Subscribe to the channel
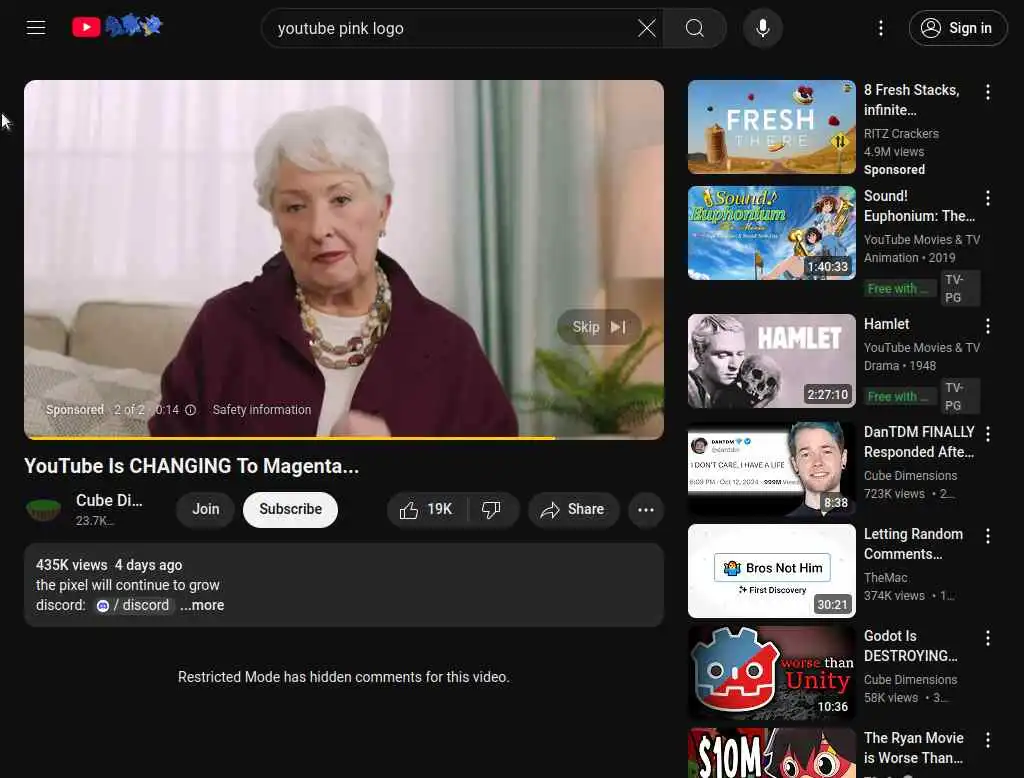Viewport: 1024px width, 778px height. [x=291, y=510]
